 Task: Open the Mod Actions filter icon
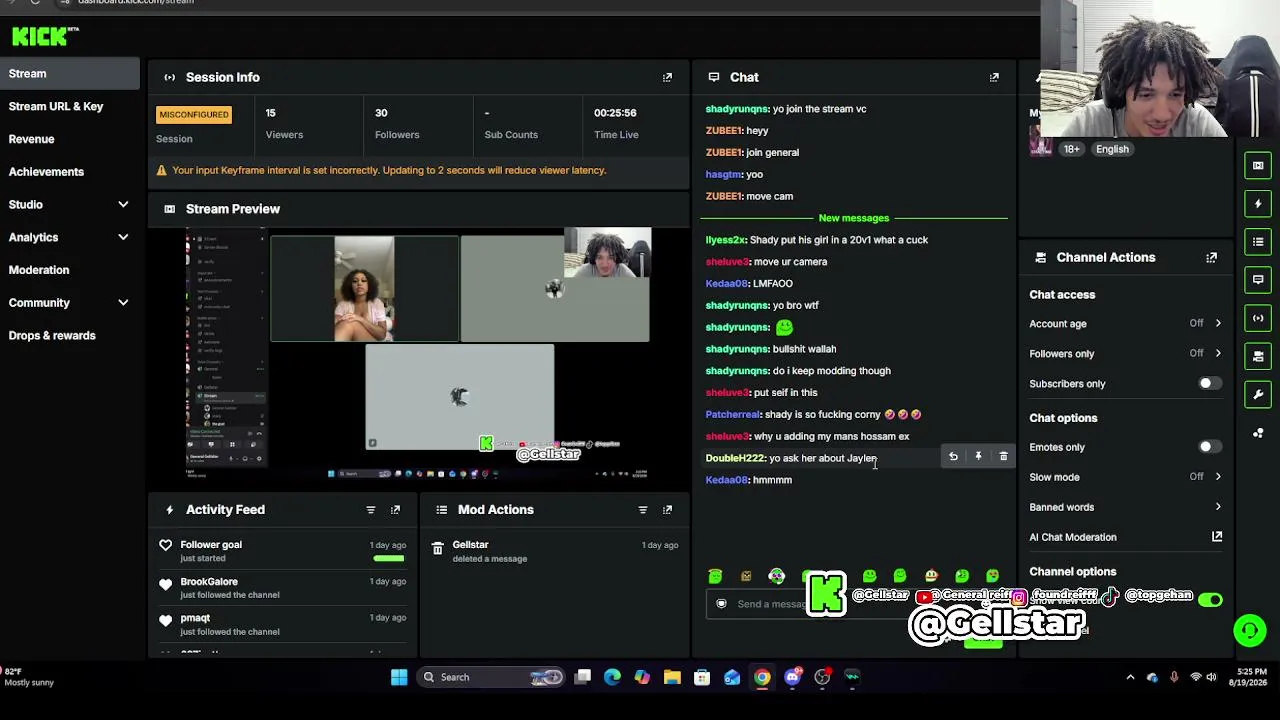point(643,510)
